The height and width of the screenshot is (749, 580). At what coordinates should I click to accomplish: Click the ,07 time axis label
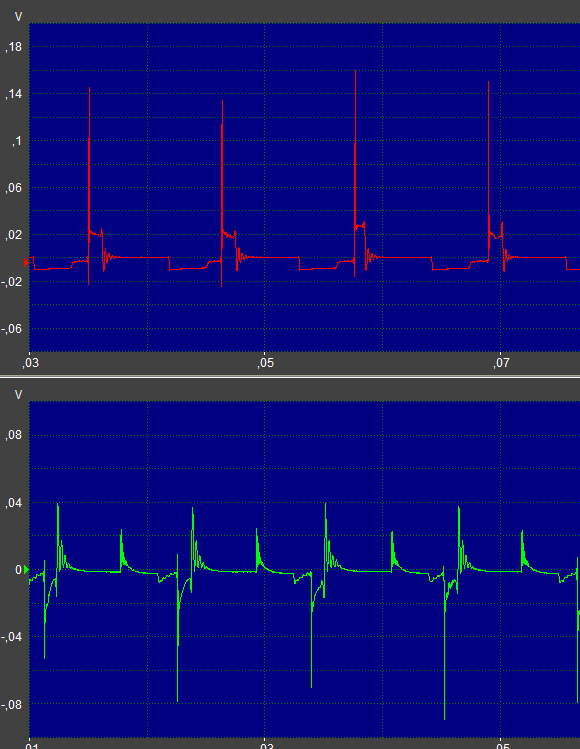(501, 363)
